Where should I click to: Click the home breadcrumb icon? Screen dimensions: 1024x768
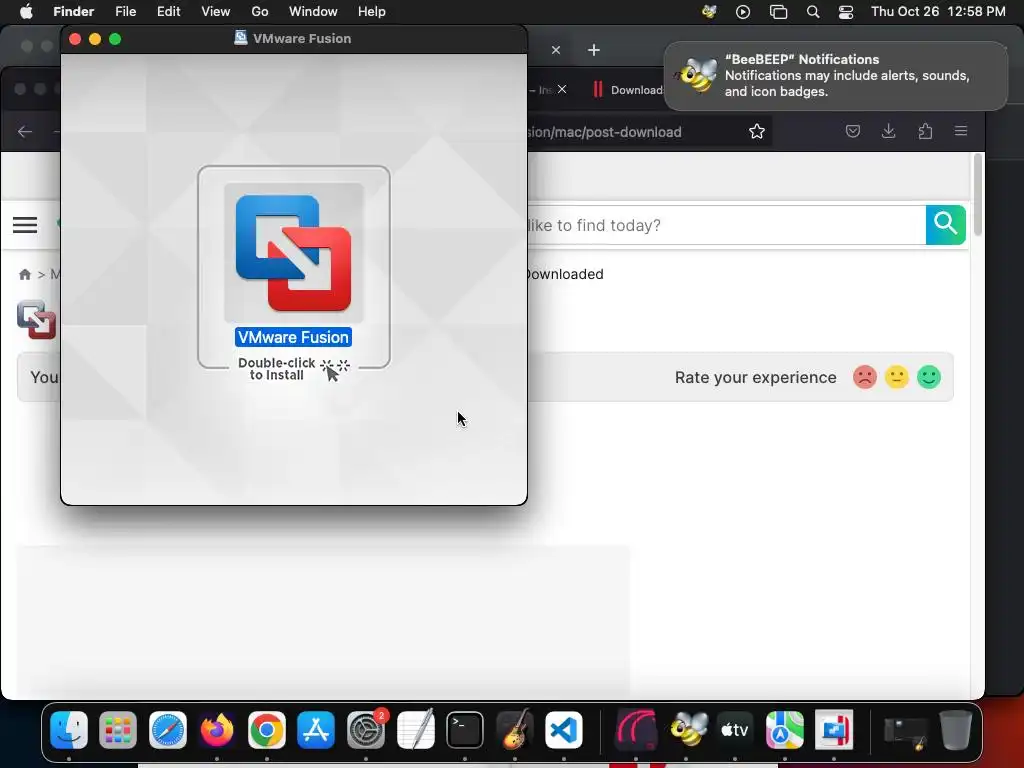[x=25, y=274]
